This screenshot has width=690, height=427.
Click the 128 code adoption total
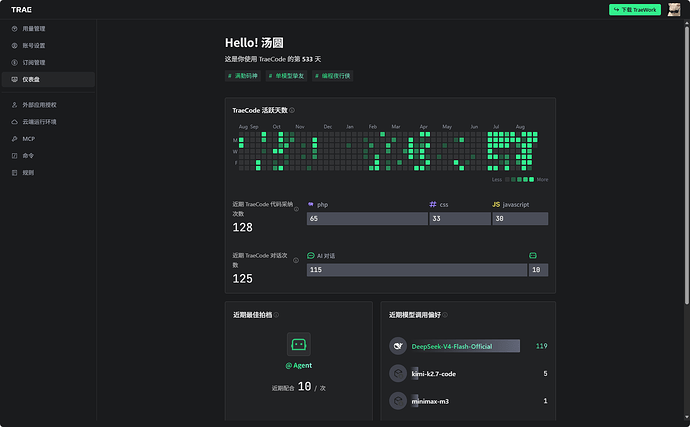(242, 227)
